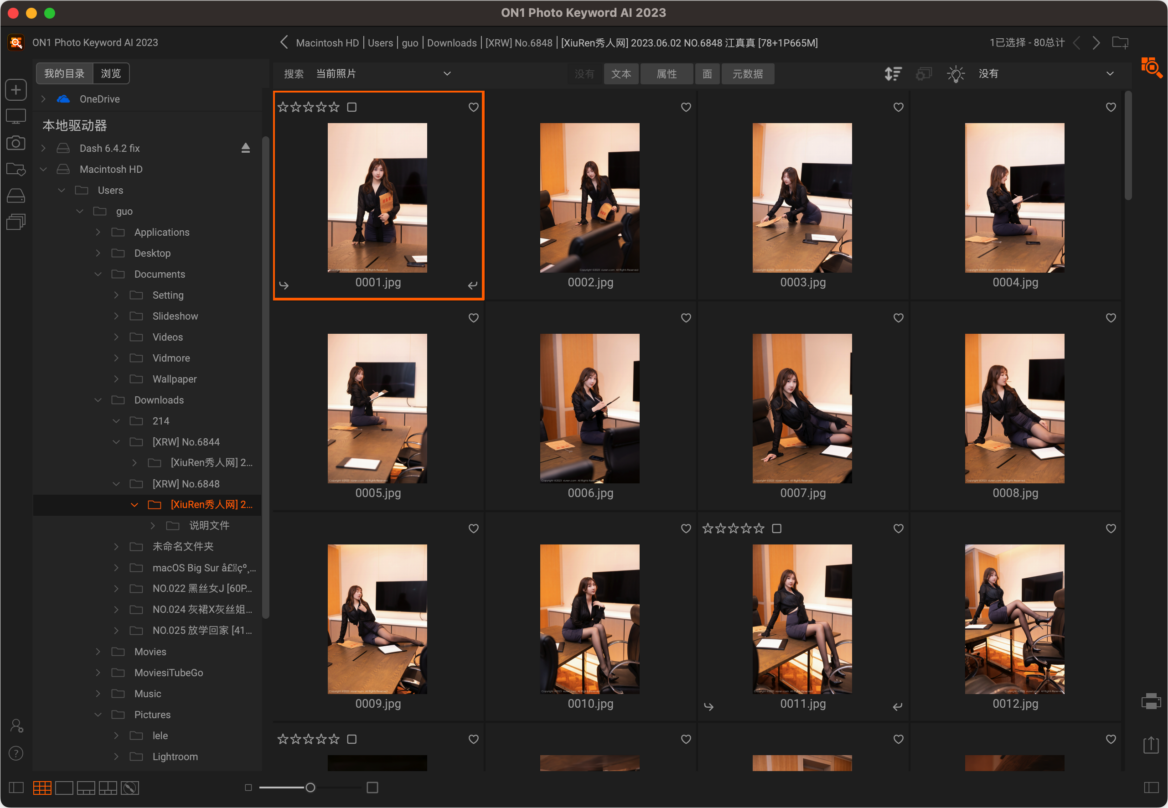This screenshot has height=808, width=1168.
Task: Click the add (plus) icon in left sidebar
Action: click(16, 90)
